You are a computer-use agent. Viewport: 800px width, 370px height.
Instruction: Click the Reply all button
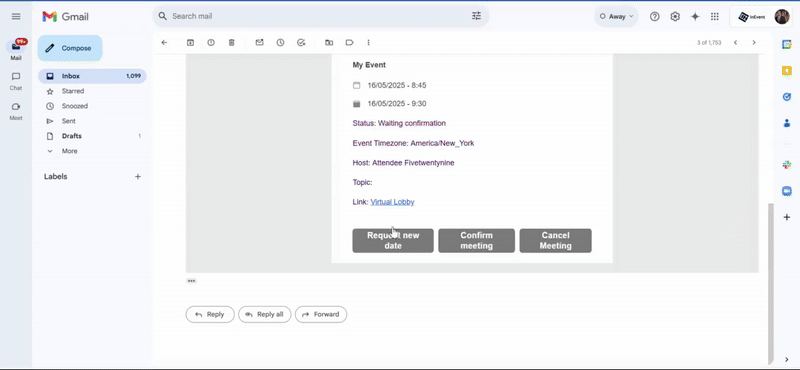(265, 314)
